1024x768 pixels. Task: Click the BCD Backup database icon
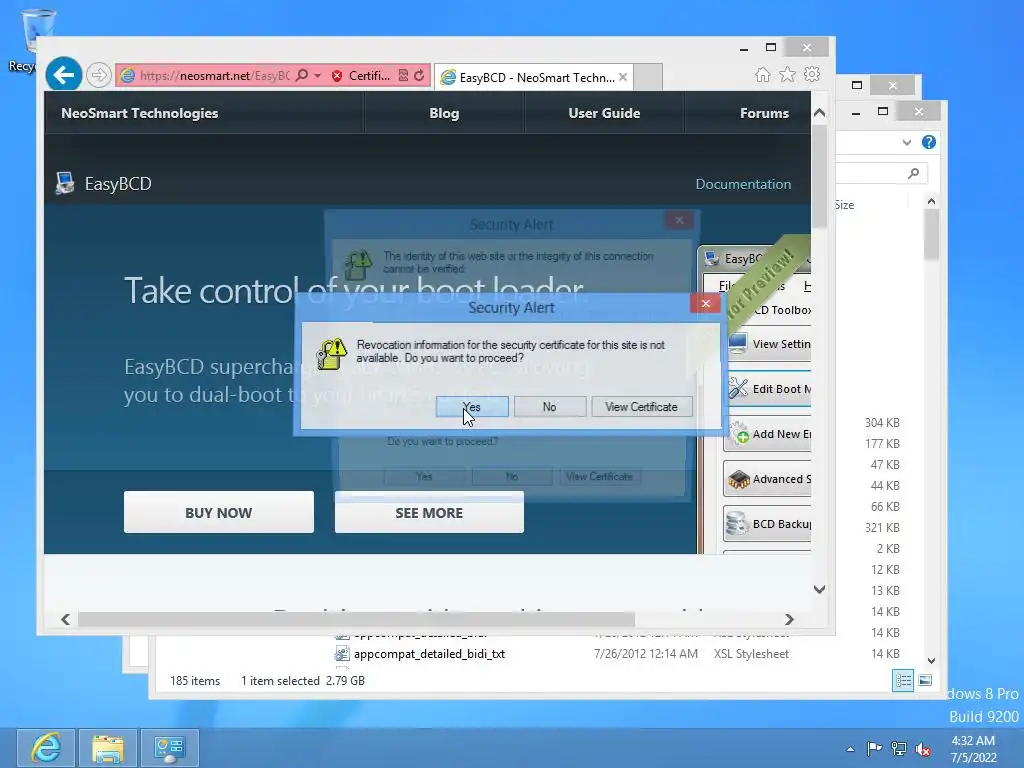pyautogui.click(x=738, y=524)
